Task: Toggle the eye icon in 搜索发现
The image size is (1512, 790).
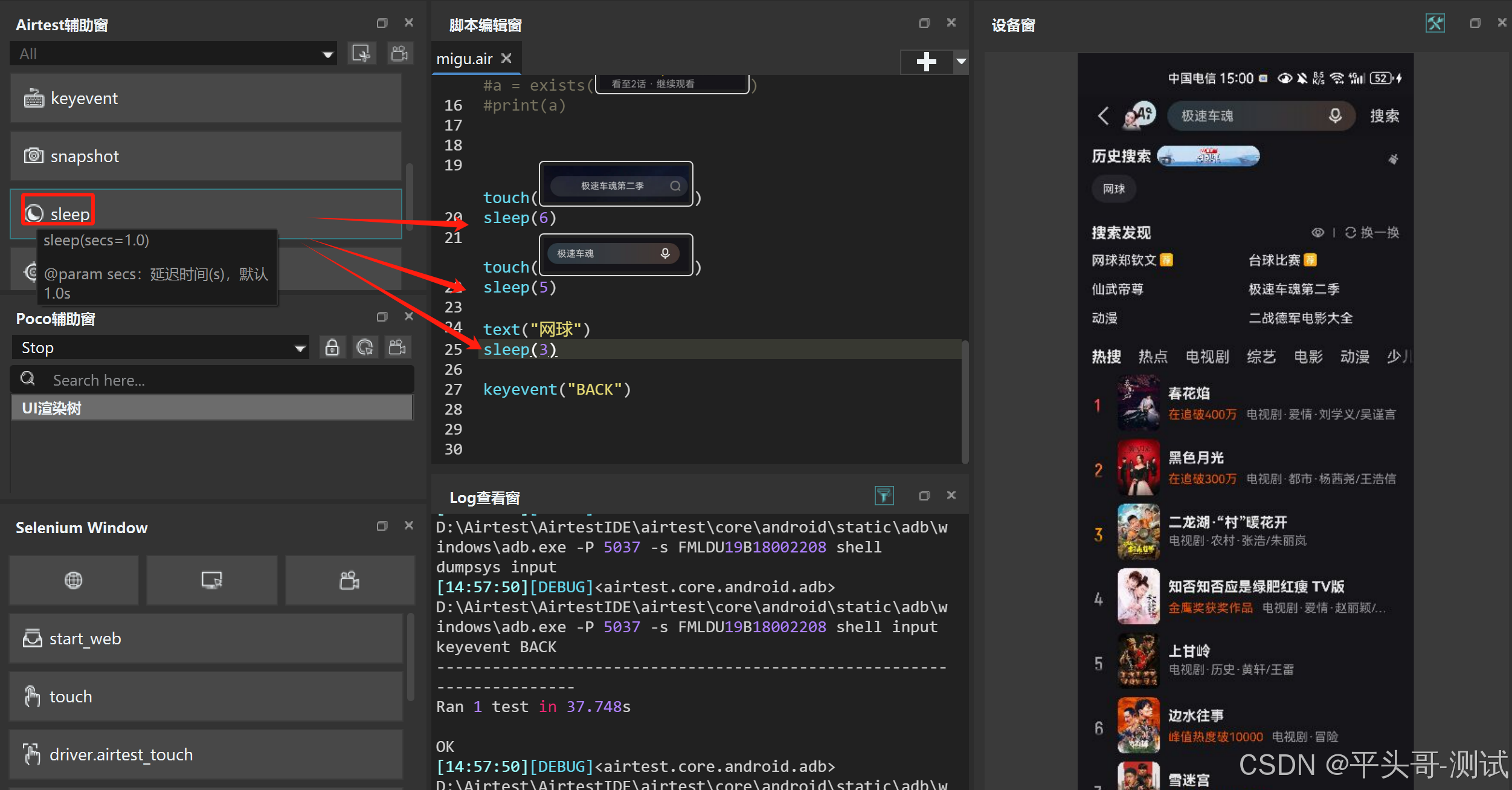Action: [x=1317, y=233]
